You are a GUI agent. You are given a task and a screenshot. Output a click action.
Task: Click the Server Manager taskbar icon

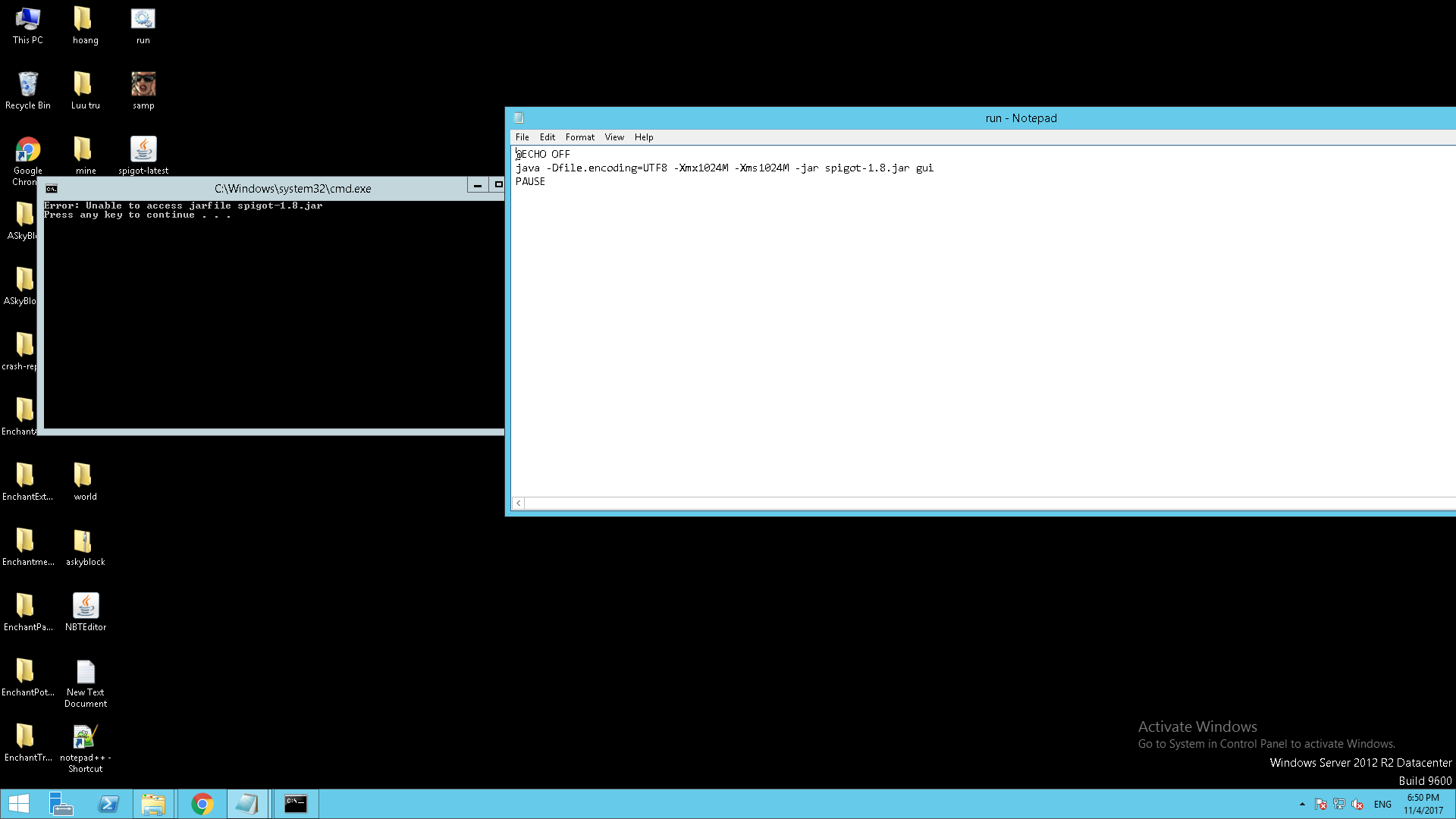tap(61, 804)
